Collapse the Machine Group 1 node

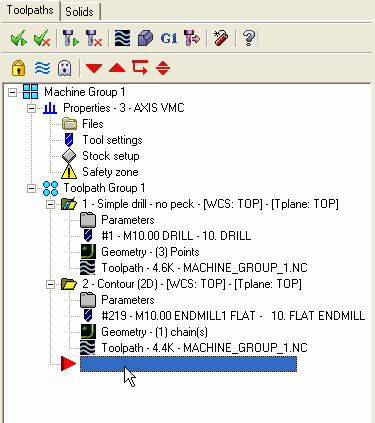12,92
